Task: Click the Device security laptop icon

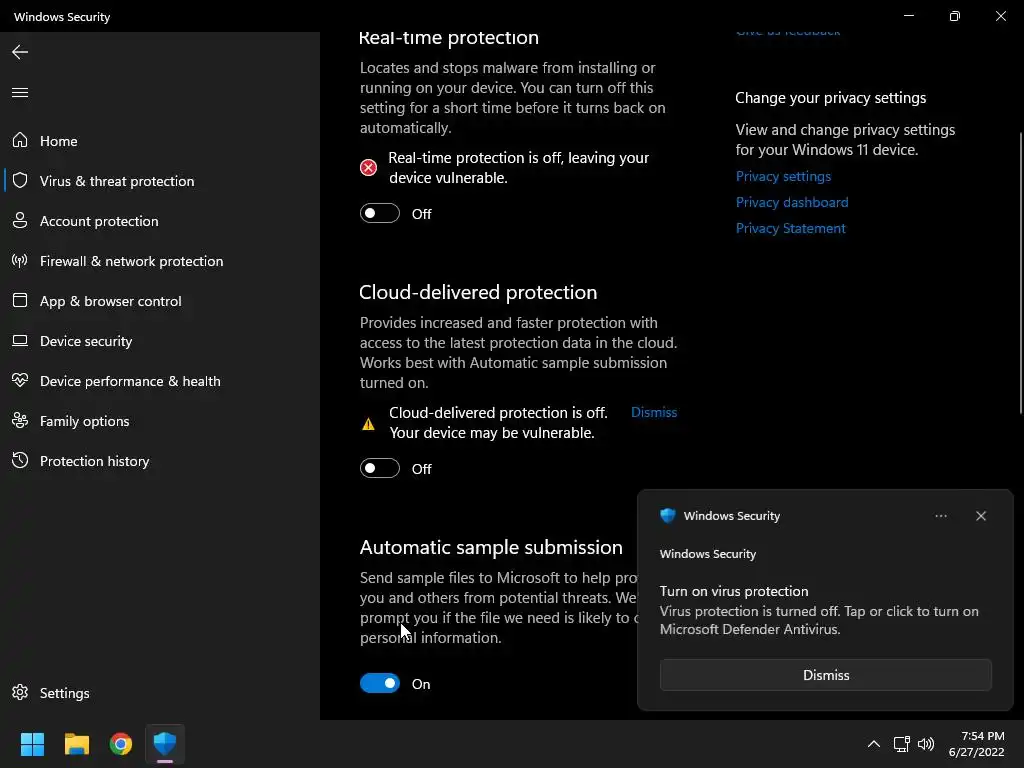Action: coord(20,341)
